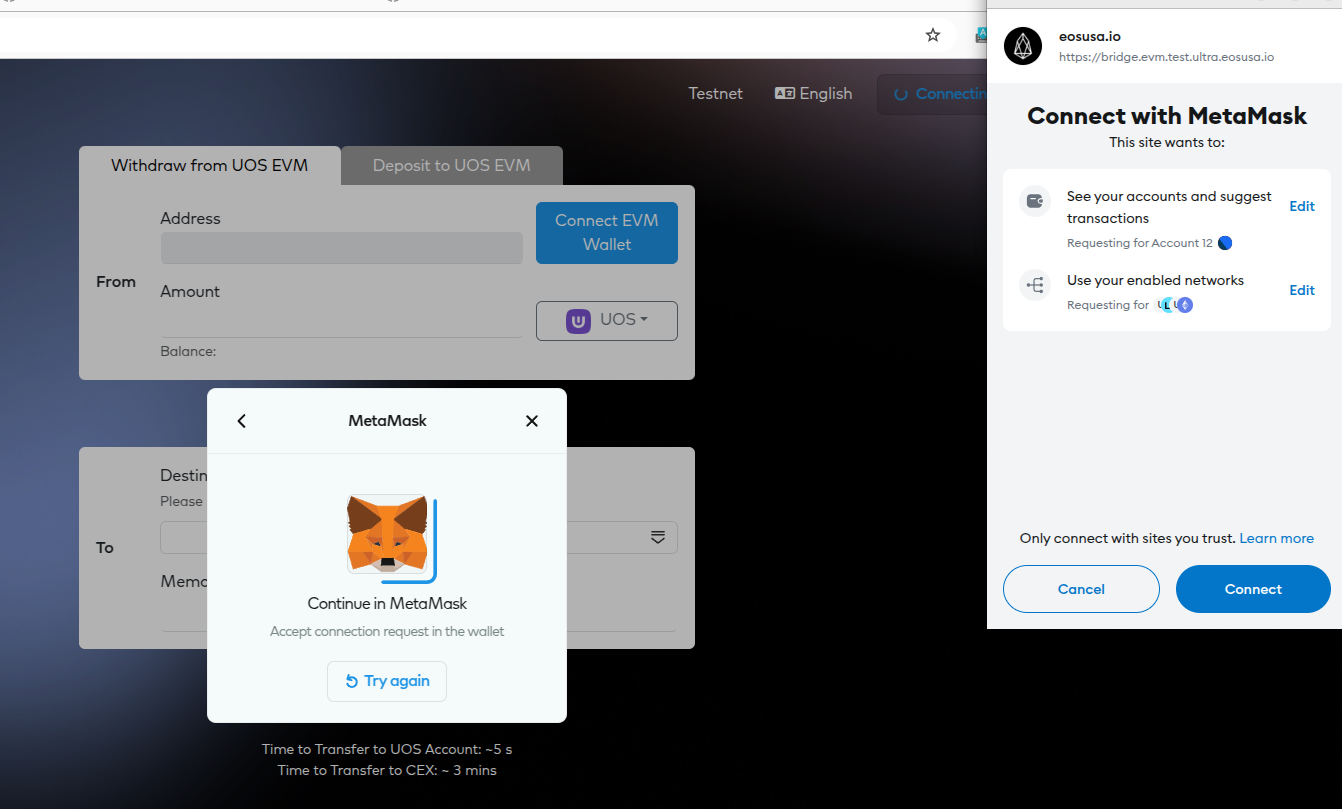This screenshot has height=809, width=1342.
Task: Click Try again in MetaMask dialog
Action: (x=387, y=681)
